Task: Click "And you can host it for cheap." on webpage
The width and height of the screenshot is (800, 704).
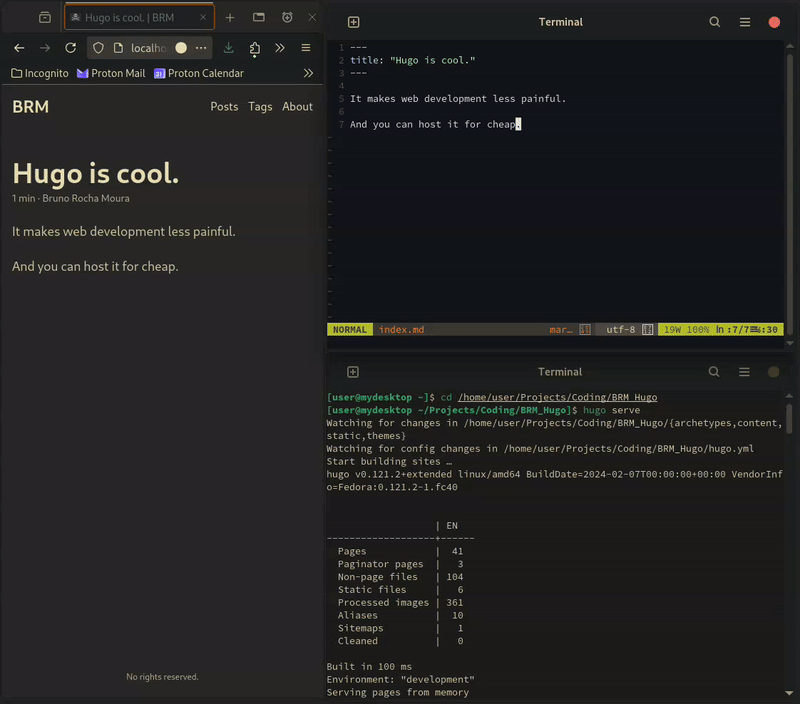Action: [x=95, y=267]
